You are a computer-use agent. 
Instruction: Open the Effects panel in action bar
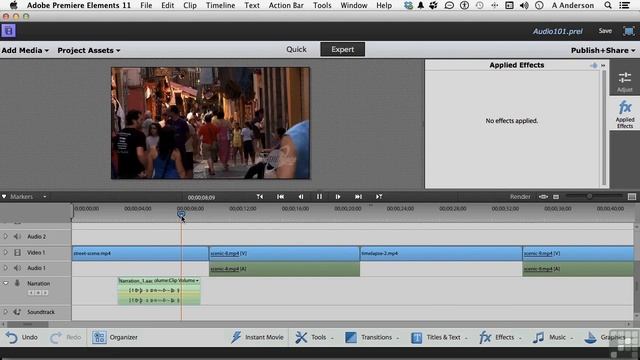500,337
